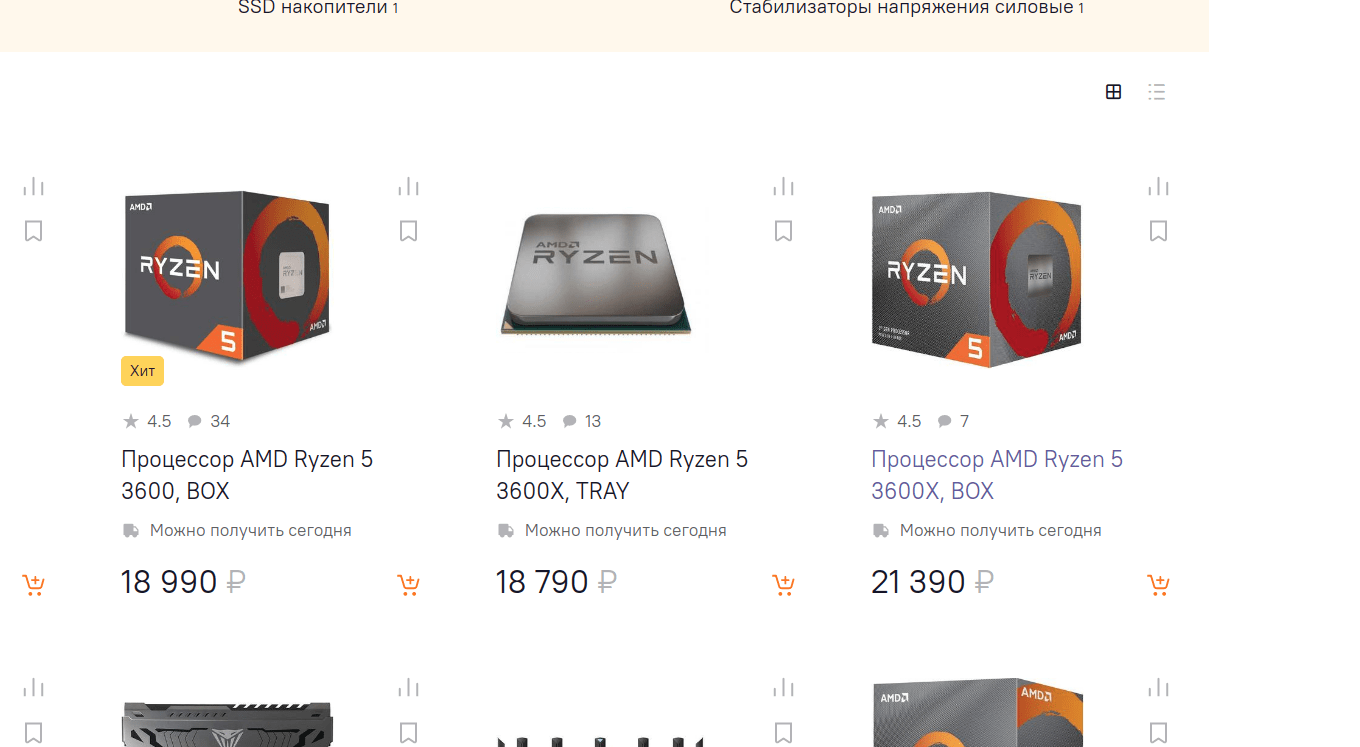Add Ryzen 5 3600X BOX to comparison

point(1158,186)
